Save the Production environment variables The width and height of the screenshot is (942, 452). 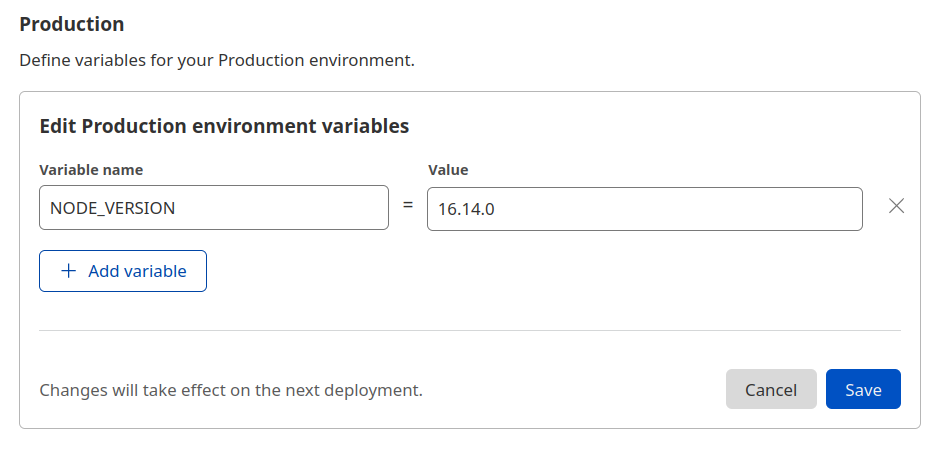863,390
